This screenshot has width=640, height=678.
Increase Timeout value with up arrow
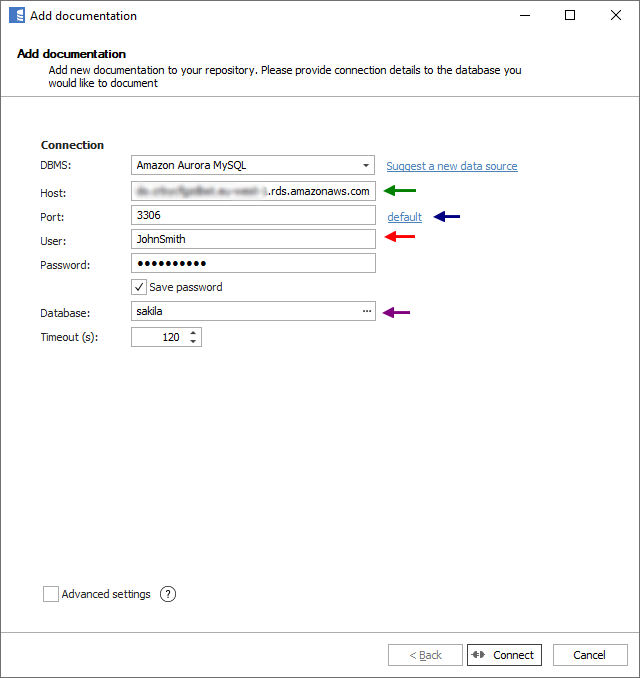coord(193,333)
